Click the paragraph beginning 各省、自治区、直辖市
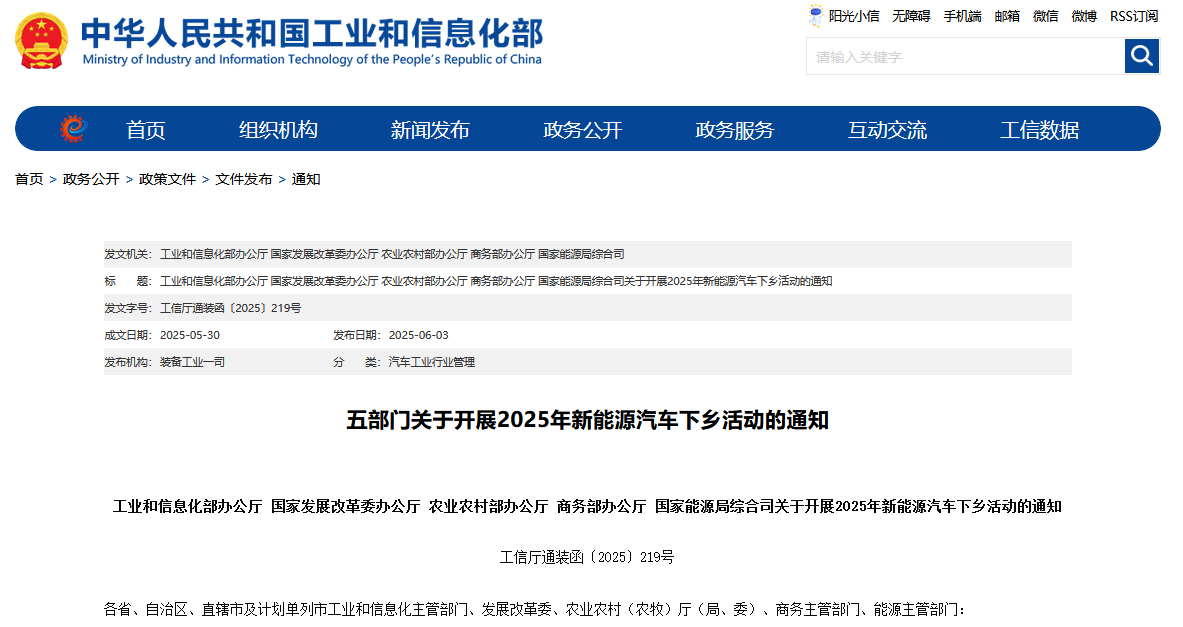 point(534,609)
